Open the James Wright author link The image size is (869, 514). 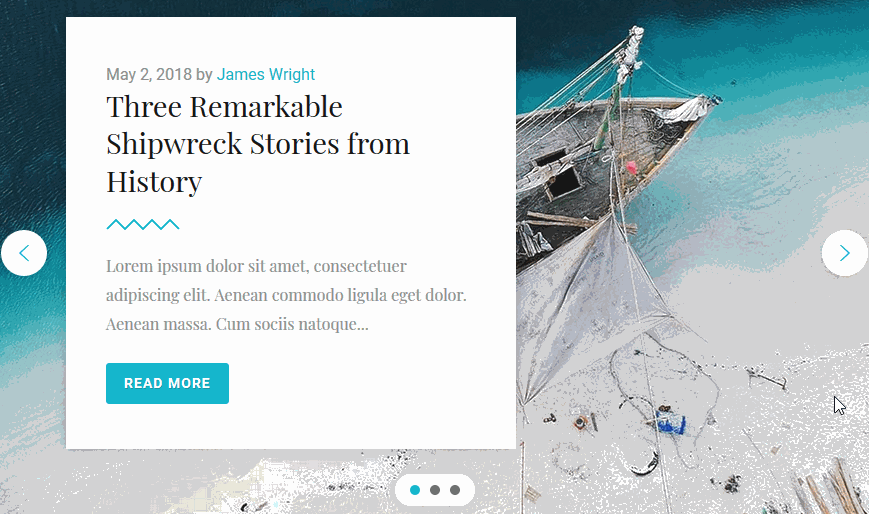(265, 74)
